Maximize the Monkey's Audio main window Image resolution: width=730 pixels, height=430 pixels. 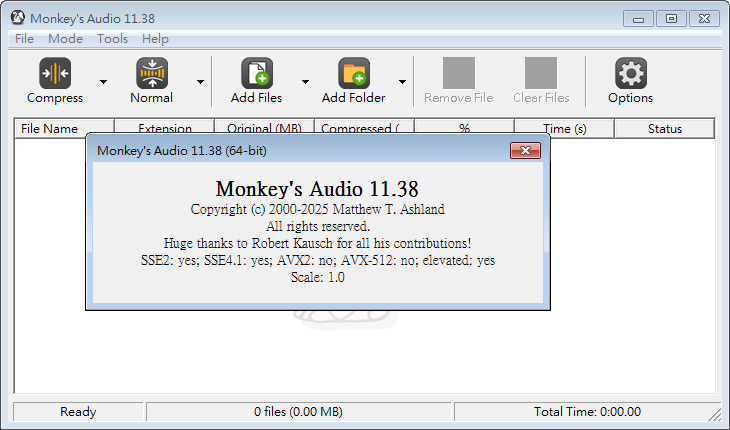click(x=671, y=19)
